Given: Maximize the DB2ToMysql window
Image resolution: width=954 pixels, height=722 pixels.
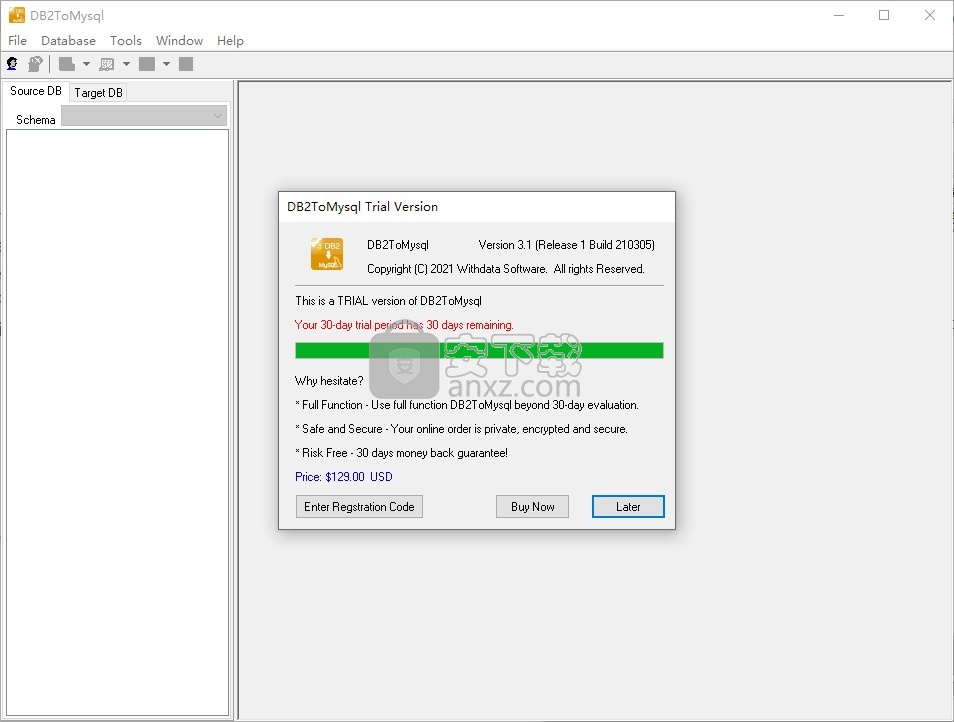Looking at the screenshot, I should point(884,15).
